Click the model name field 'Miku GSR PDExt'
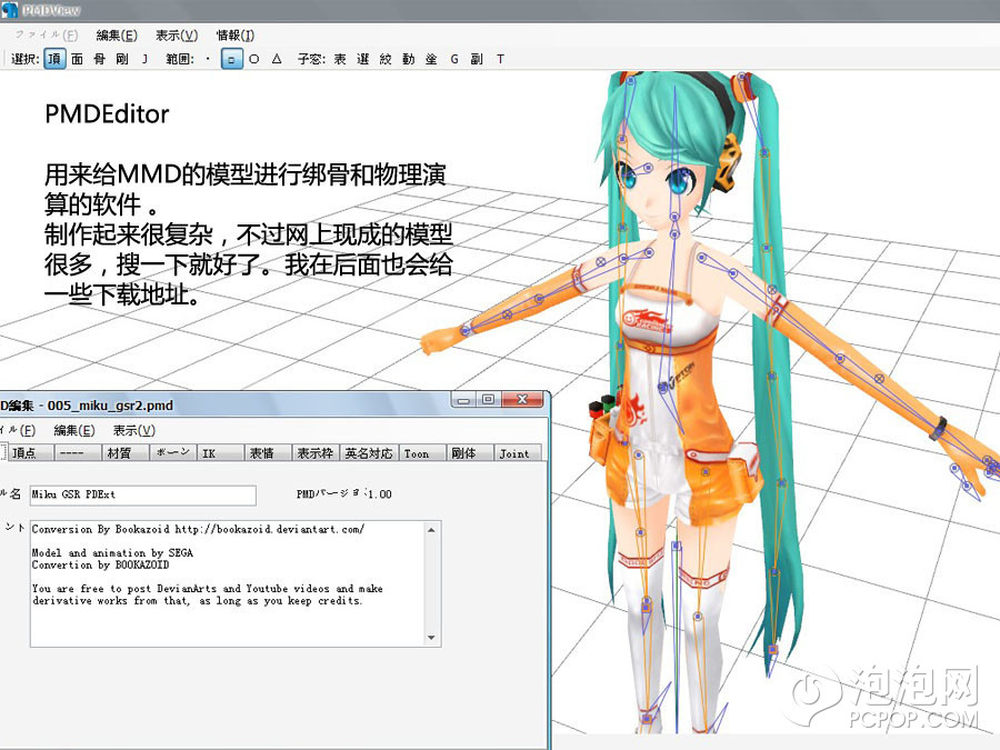Image resolution: width=1000 pixels, height=750 pixels. (143, 495)
